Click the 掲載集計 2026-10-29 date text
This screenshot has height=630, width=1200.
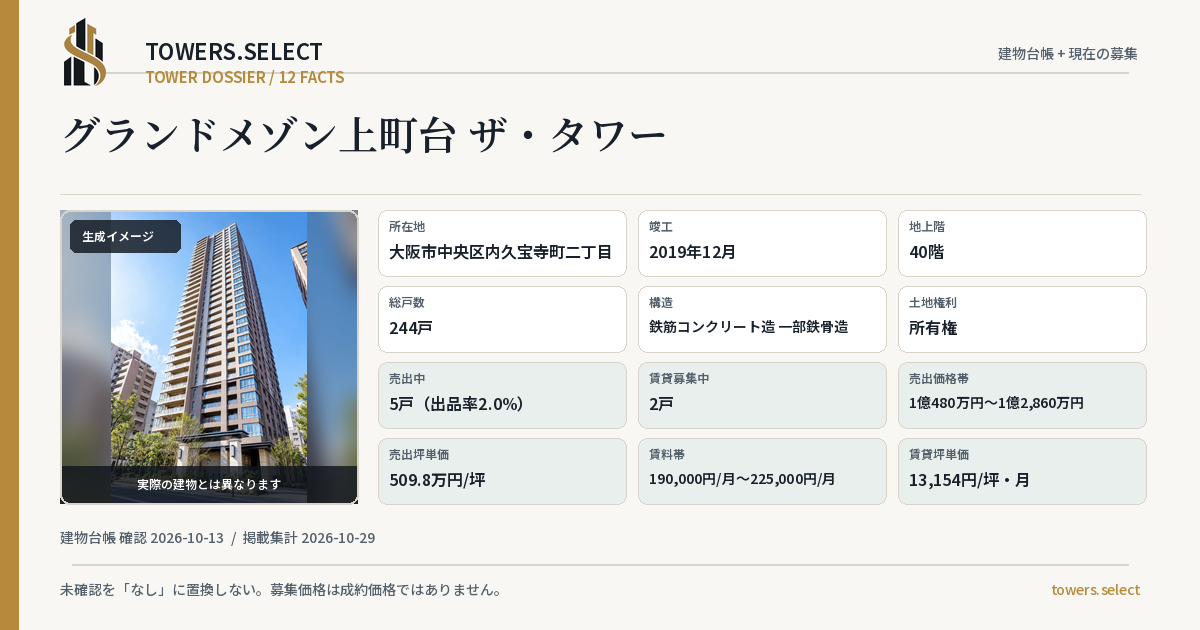[x=309, y=538]
